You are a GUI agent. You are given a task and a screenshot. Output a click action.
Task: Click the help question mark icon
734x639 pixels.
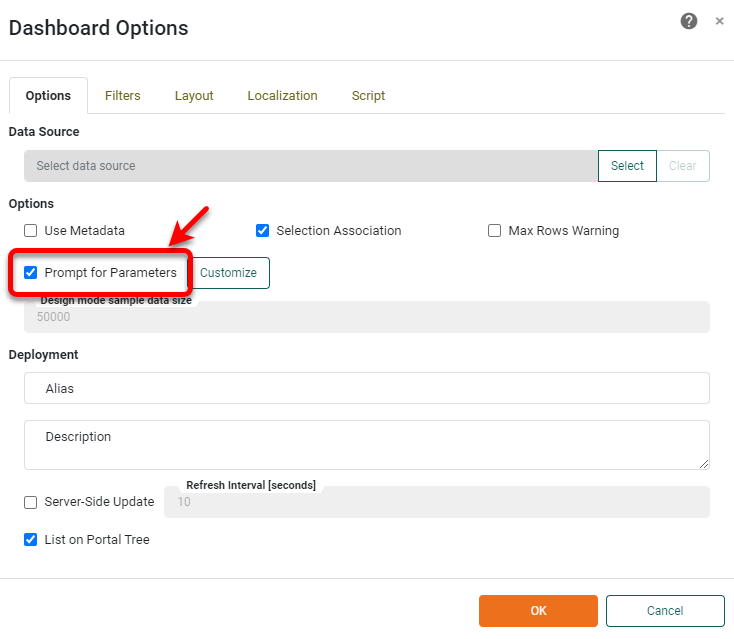click(x=689, y=21)
